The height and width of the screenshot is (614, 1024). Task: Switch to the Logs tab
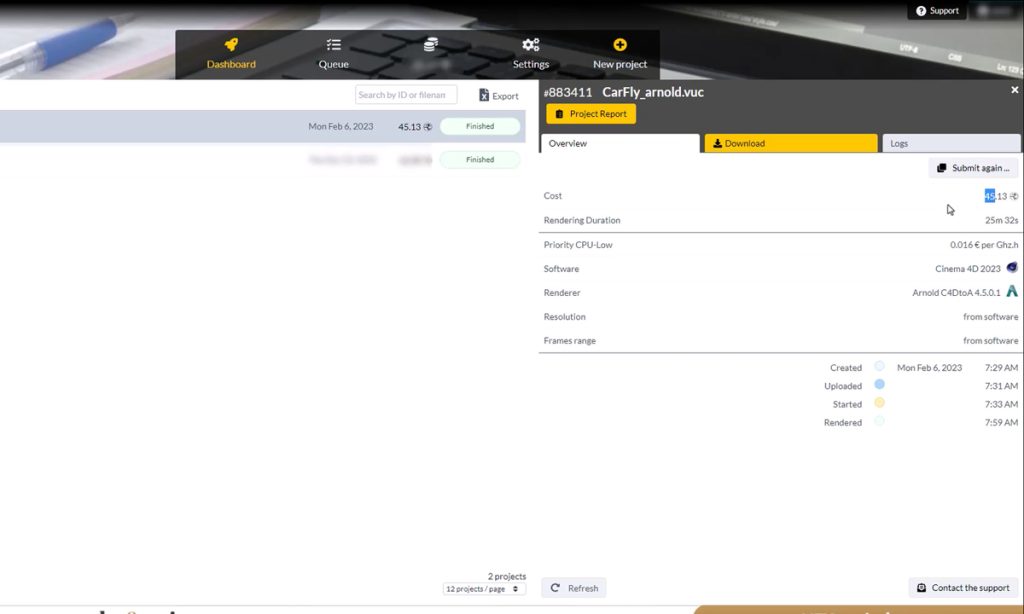[951, 144]
